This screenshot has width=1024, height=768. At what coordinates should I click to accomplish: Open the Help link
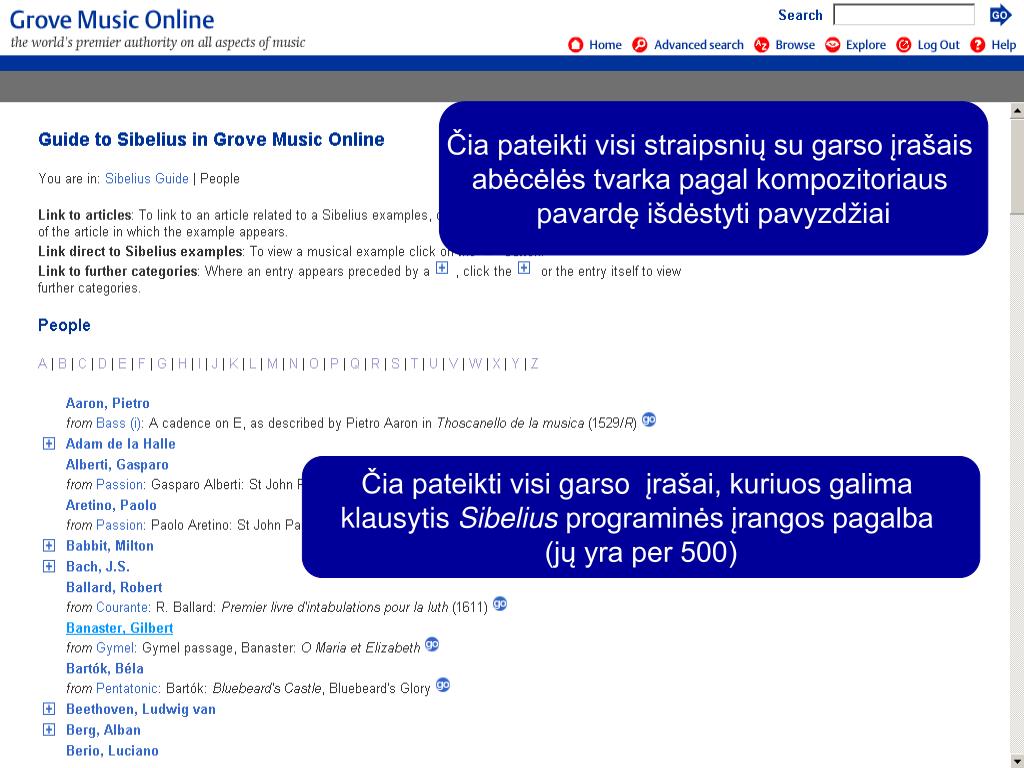click(x=1004, y=45)
